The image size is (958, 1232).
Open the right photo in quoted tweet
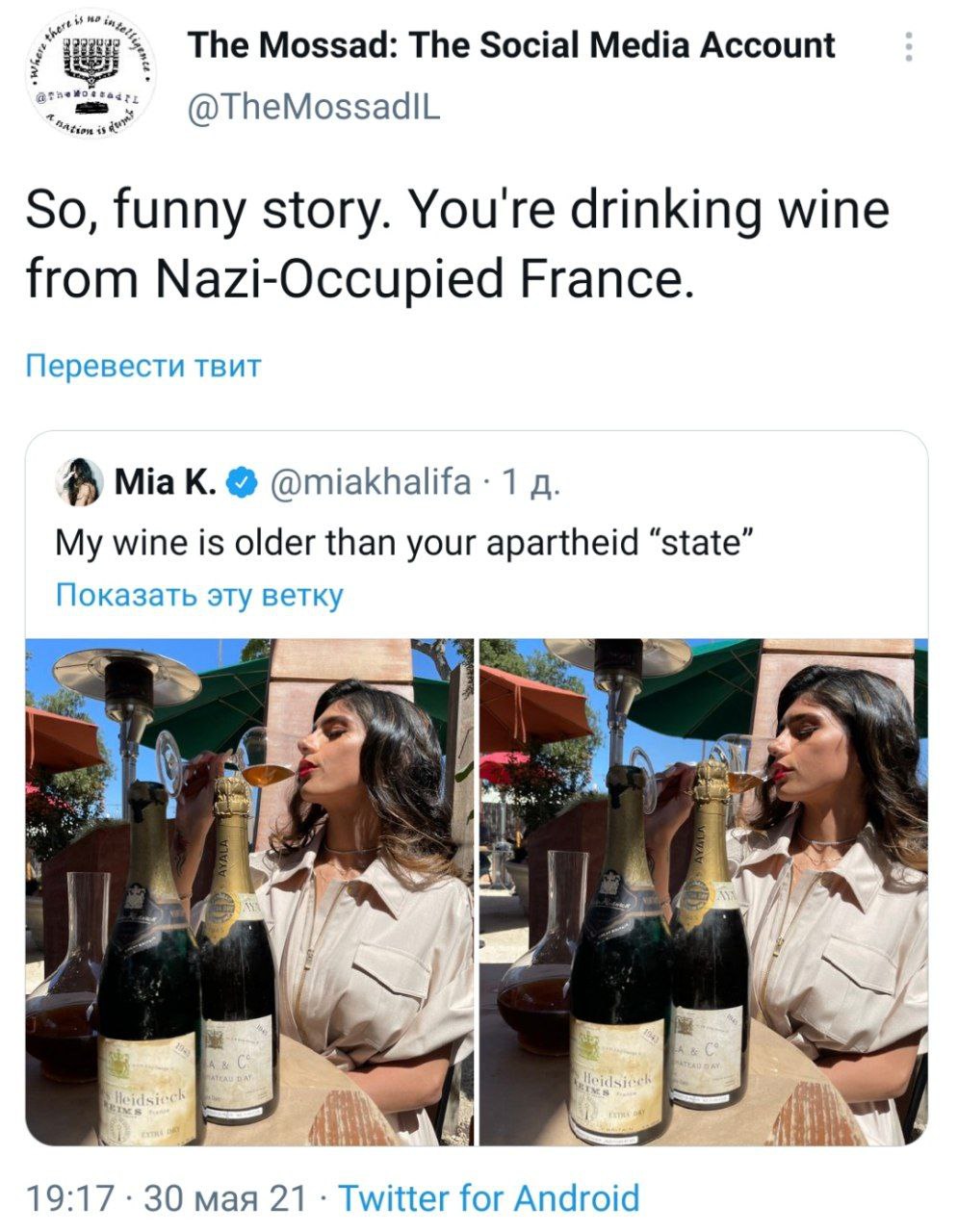[703, 890]
